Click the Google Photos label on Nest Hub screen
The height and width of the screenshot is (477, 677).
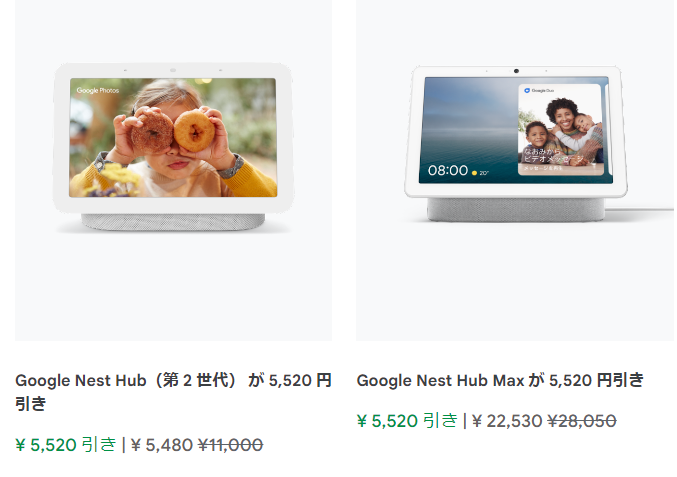point(98,90)
